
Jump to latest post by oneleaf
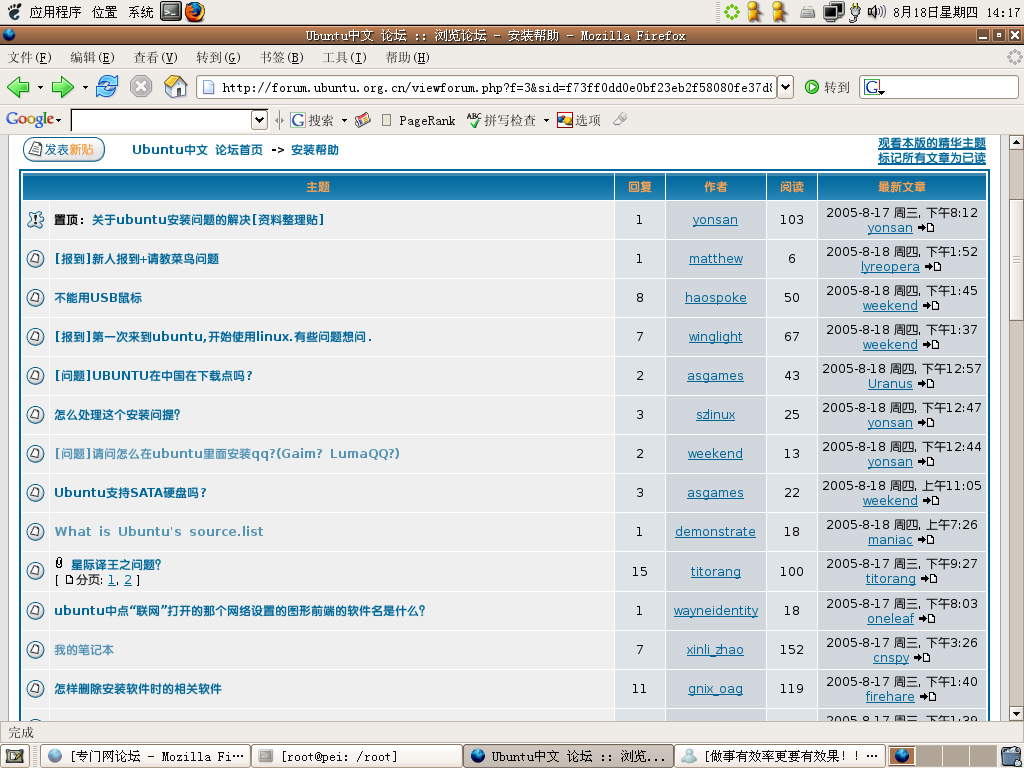927,618
